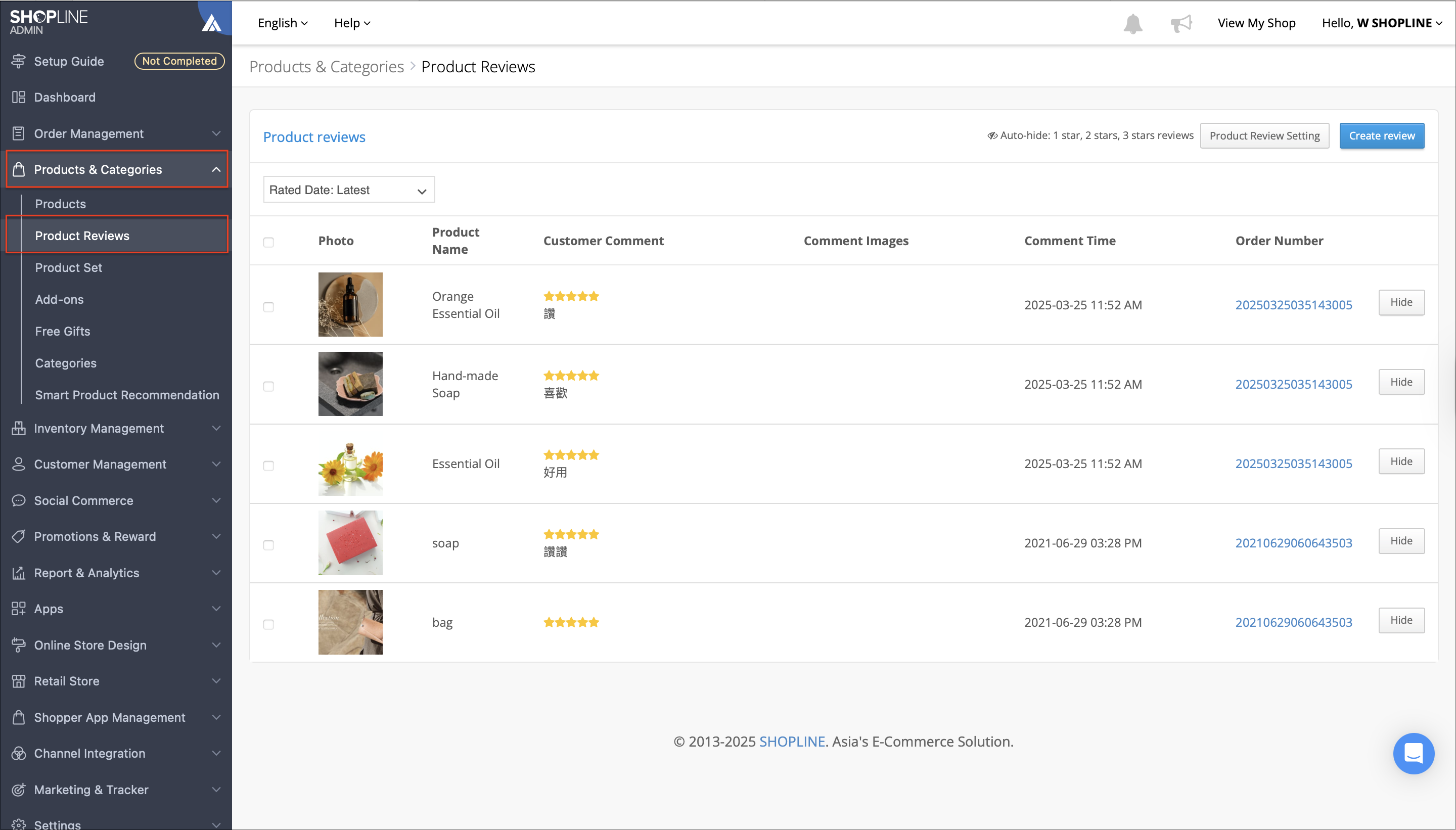Check the Orange Essential Oil review checkbox
This screenshot has width=1456, height=830.
click(268, 307)
